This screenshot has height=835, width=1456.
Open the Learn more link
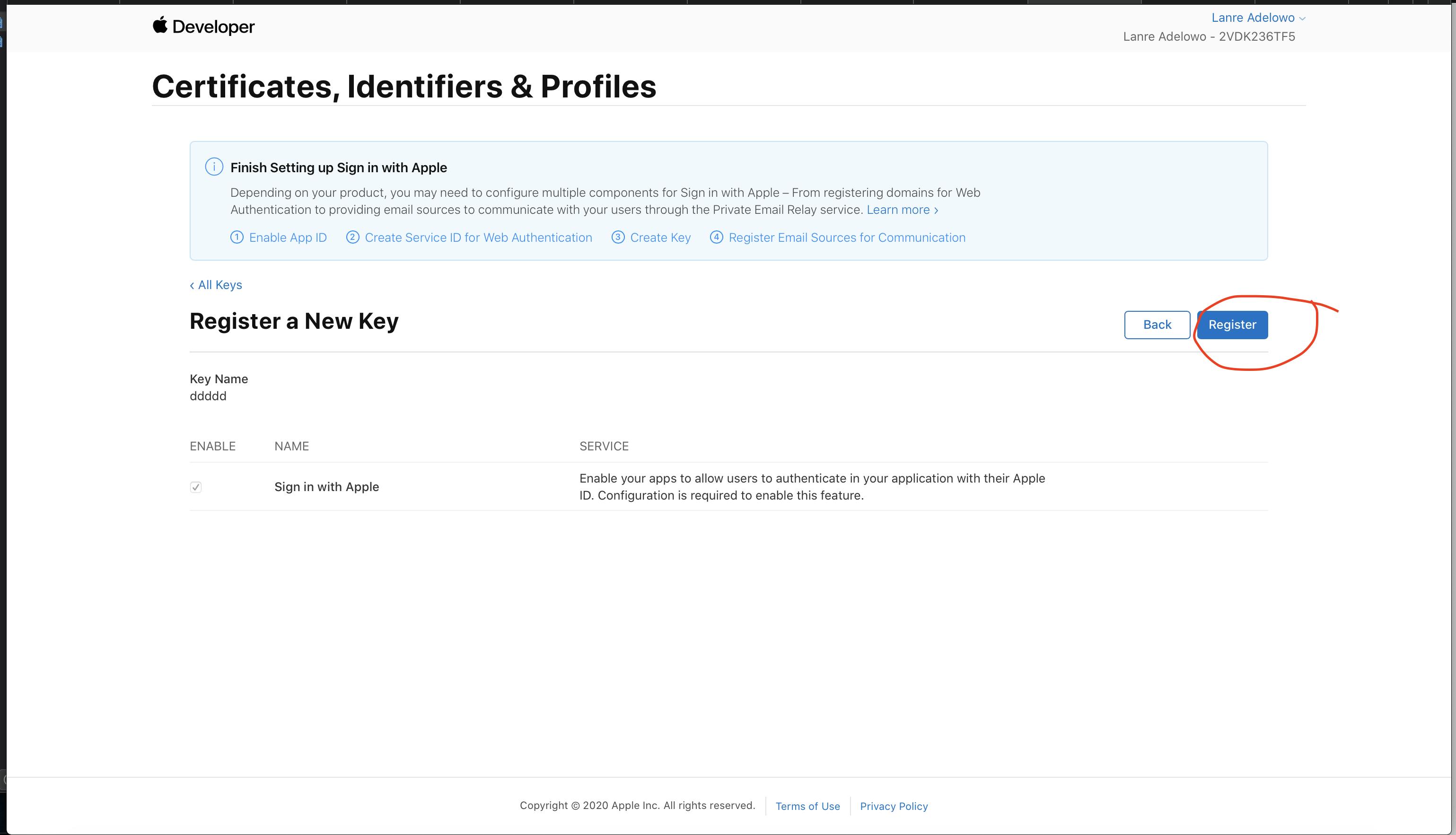tap(902, 210)
